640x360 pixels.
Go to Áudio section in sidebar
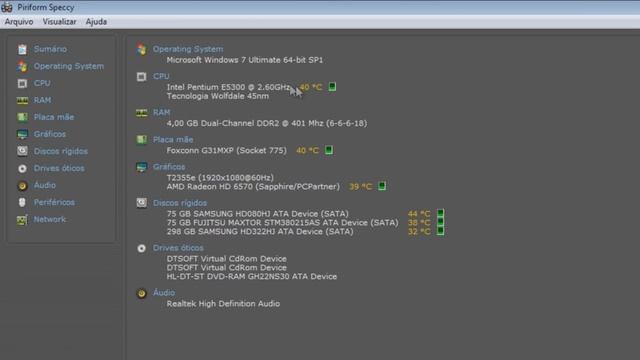(45, 185)
